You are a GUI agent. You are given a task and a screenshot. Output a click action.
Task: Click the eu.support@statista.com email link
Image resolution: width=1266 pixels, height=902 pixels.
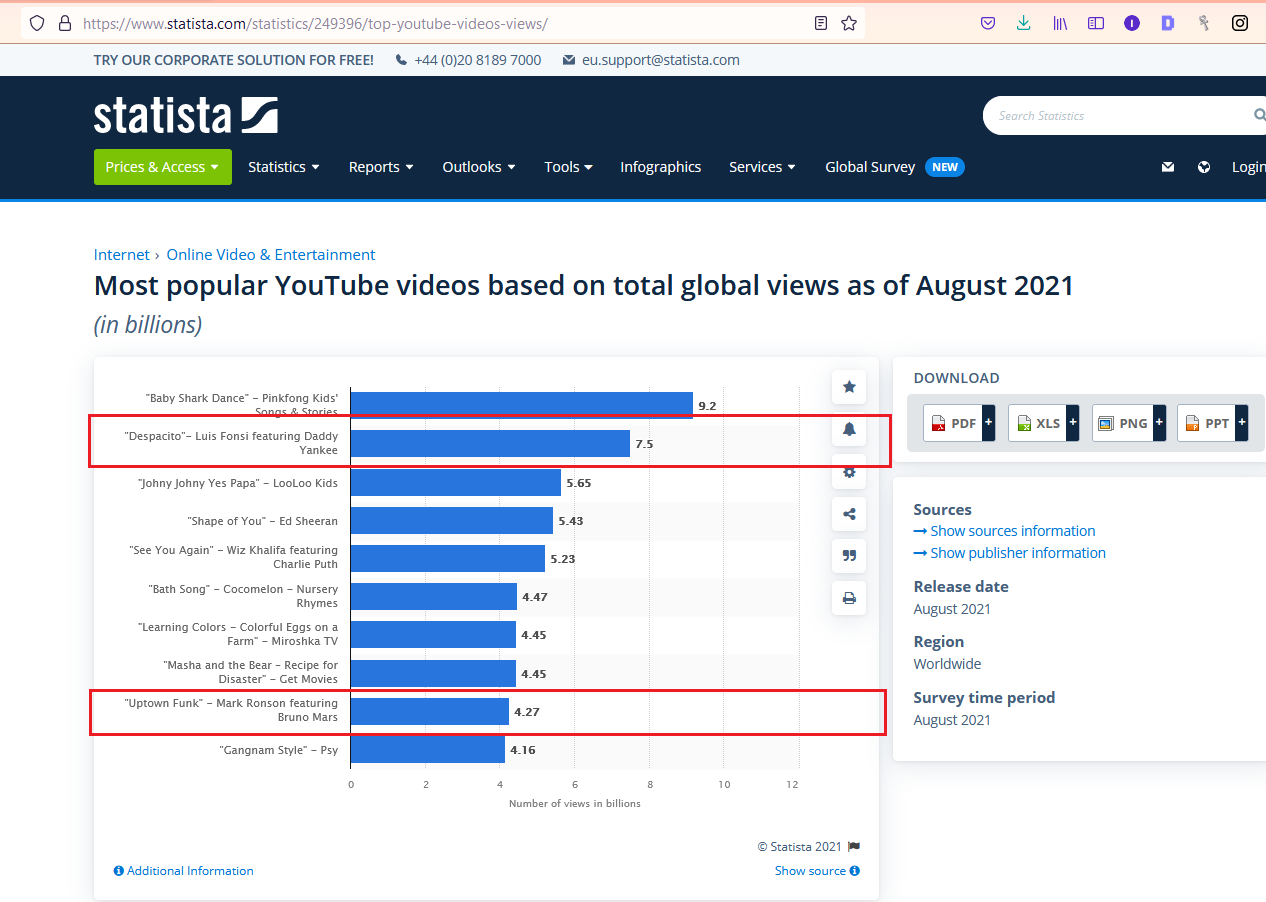pyautogui.click(x=651, y=60)
